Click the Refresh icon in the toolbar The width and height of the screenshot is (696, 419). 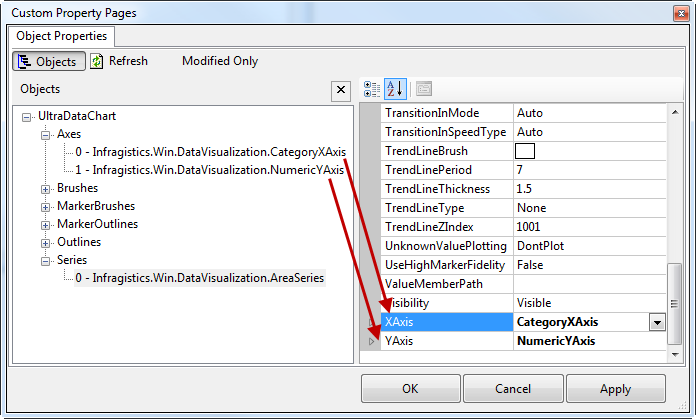pyautogui.click(x=97, y=61)
